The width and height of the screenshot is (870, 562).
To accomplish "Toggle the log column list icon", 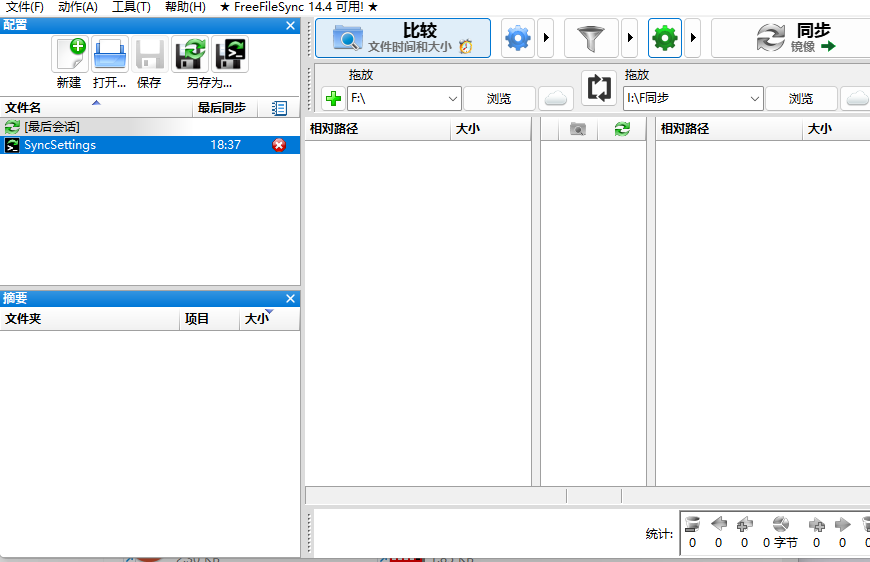I will tap(279, 108).
